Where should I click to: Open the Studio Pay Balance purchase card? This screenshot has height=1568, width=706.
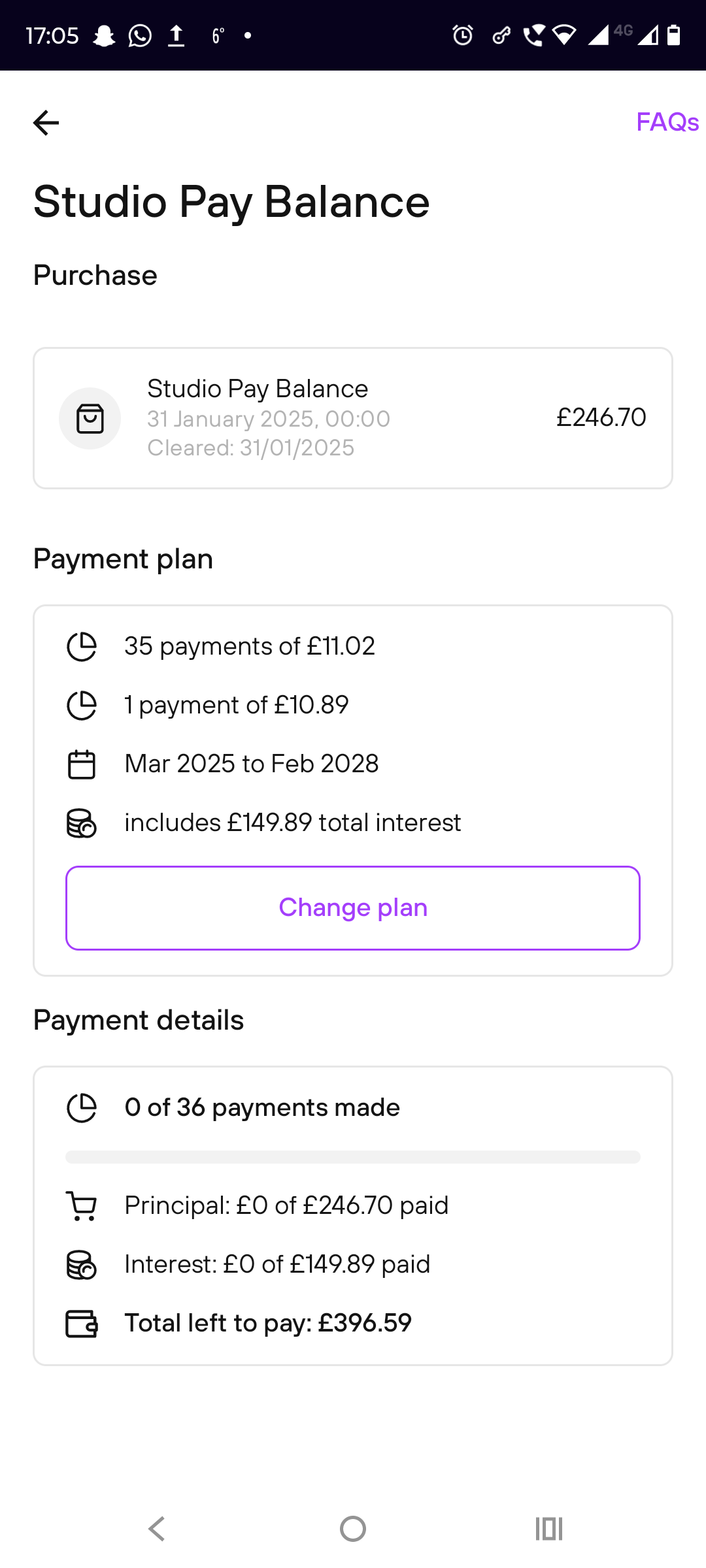pos(353,418)
